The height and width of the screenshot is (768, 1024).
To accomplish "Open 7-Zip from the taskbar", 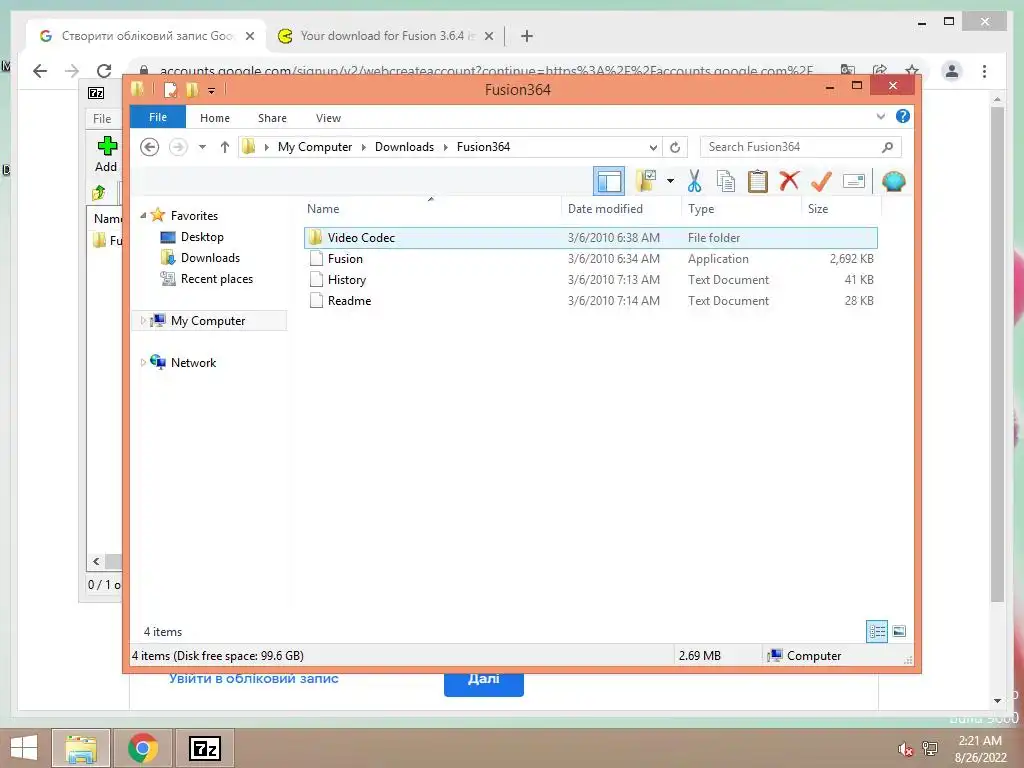I will 204,748.
